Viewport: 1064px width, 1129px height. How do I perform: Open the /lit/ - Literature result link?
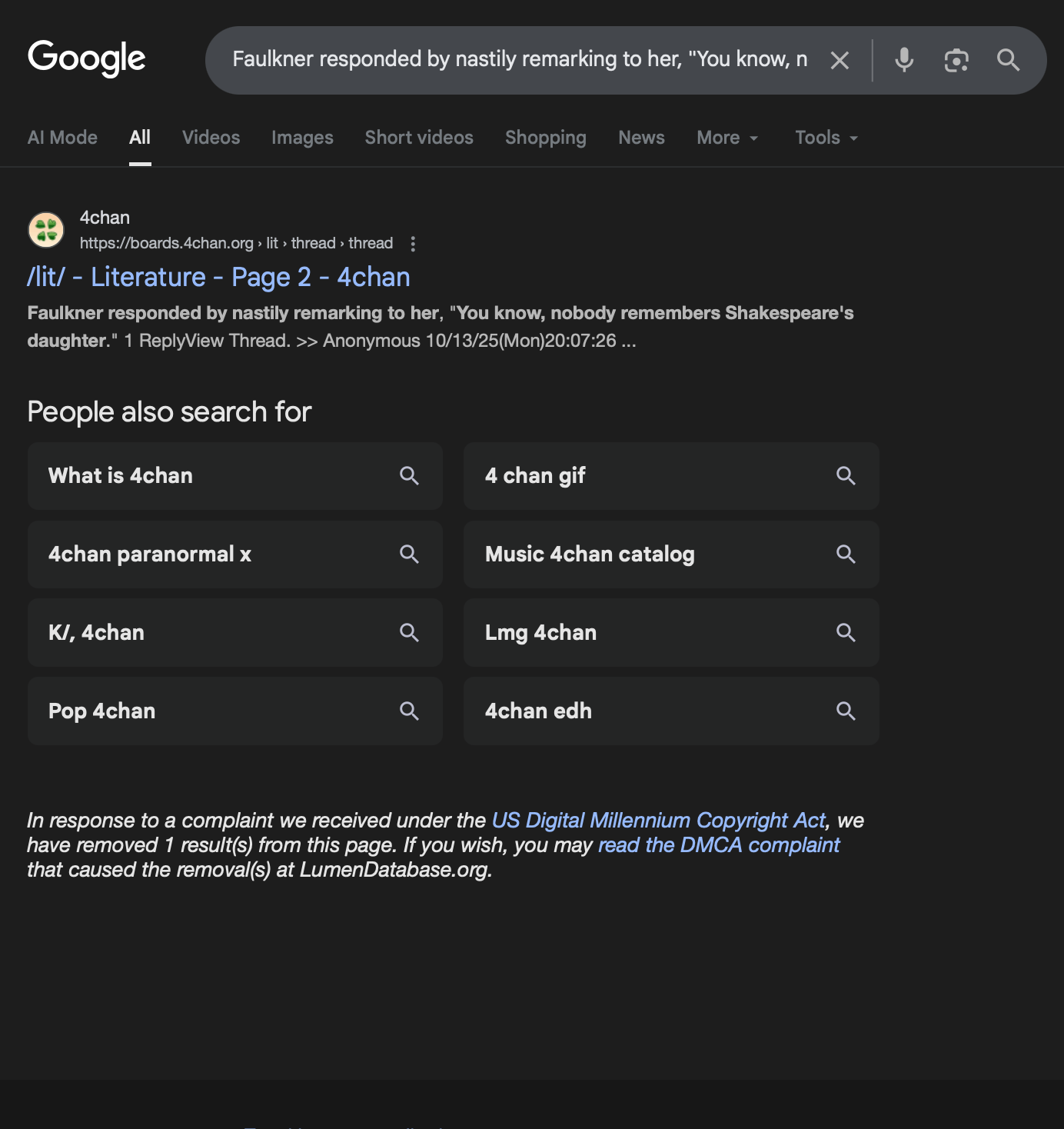218,277
